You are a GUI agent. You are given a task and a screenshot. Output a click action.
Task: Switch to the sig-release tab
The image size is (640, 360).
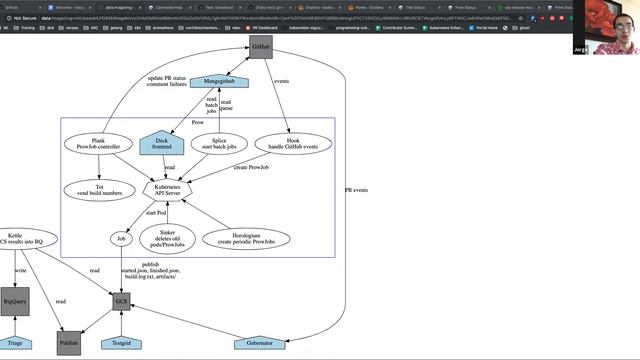(x=518, y=7)
